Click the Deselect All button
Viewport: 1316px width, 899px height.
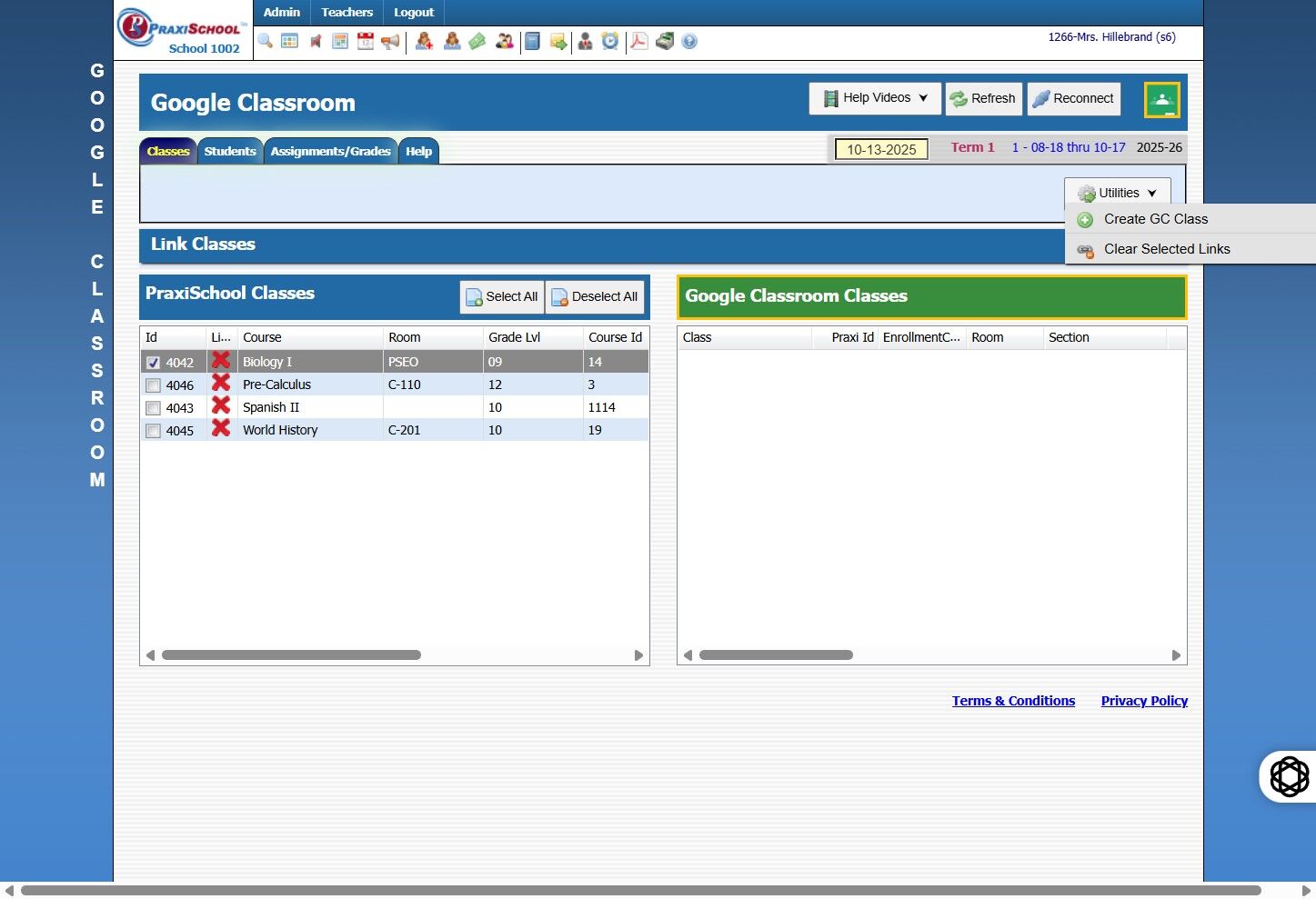click(x=595, y=296)
